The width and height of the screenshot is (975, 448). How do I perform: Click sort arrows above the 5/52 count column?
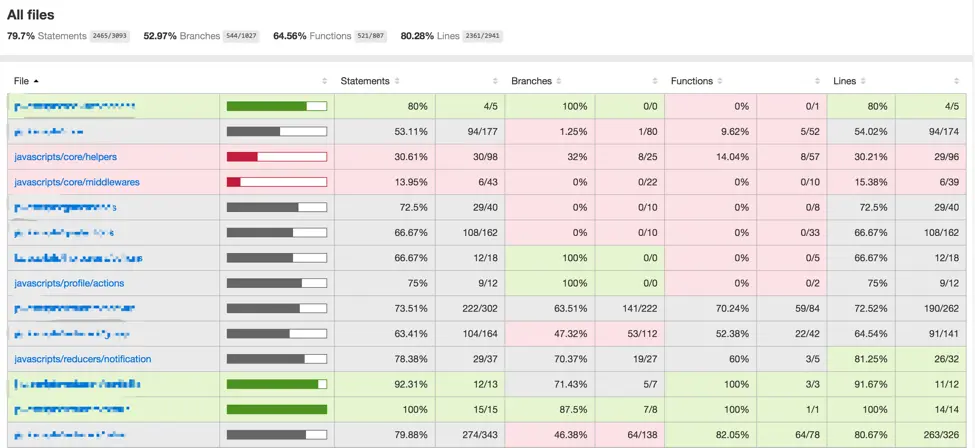pos(816,82)
